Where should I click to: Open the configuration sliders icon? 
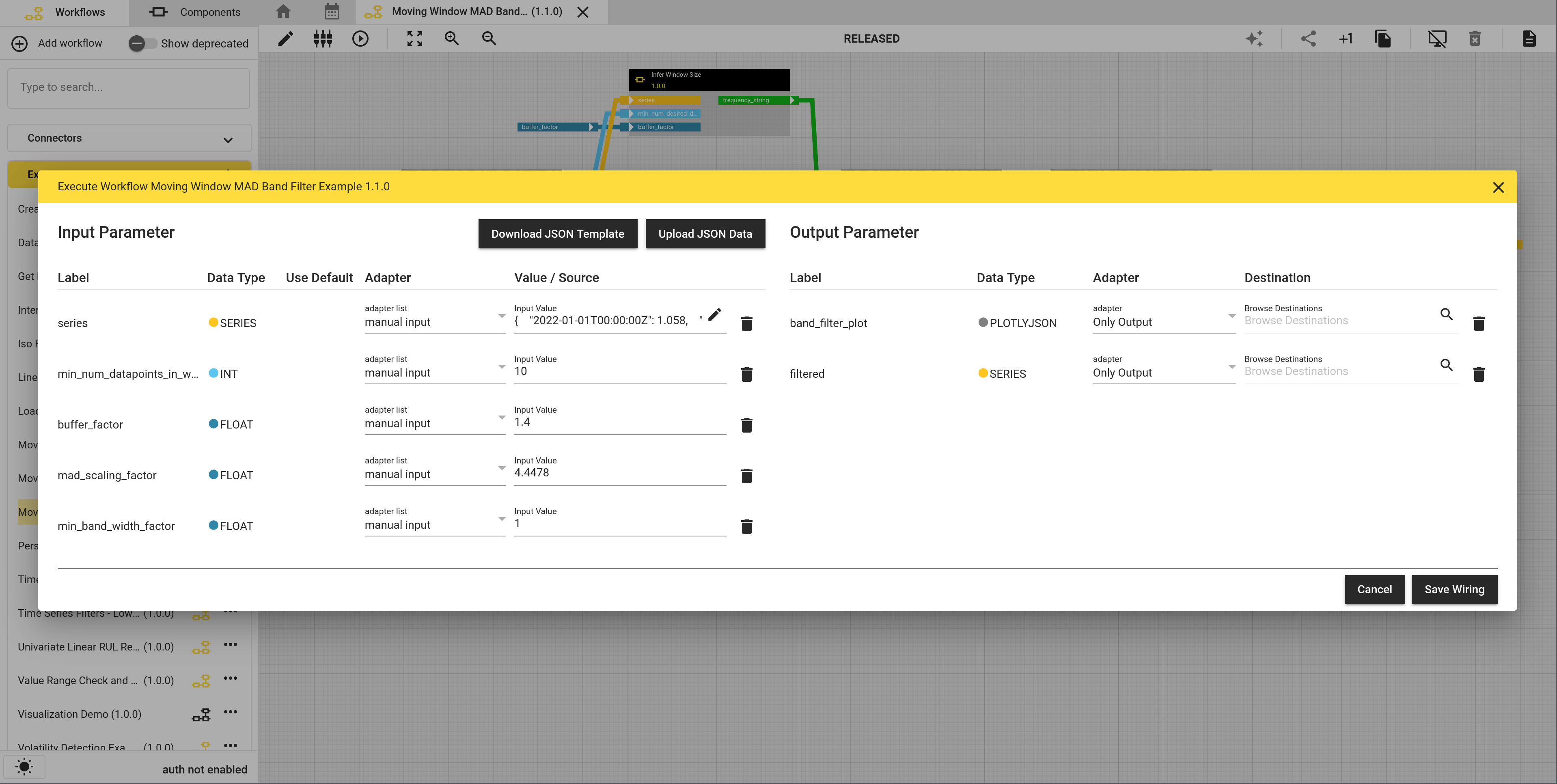click(x=323, y=39)
